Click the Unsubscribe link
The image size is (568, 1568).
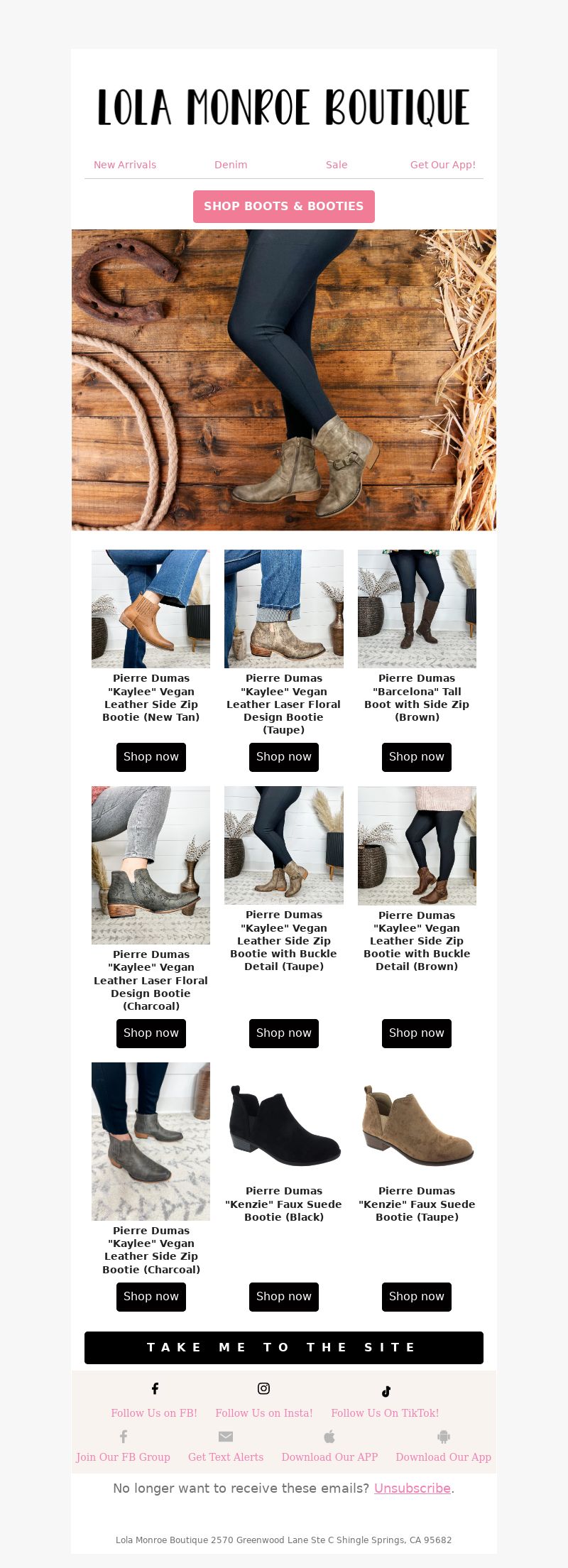[413, 1488]
